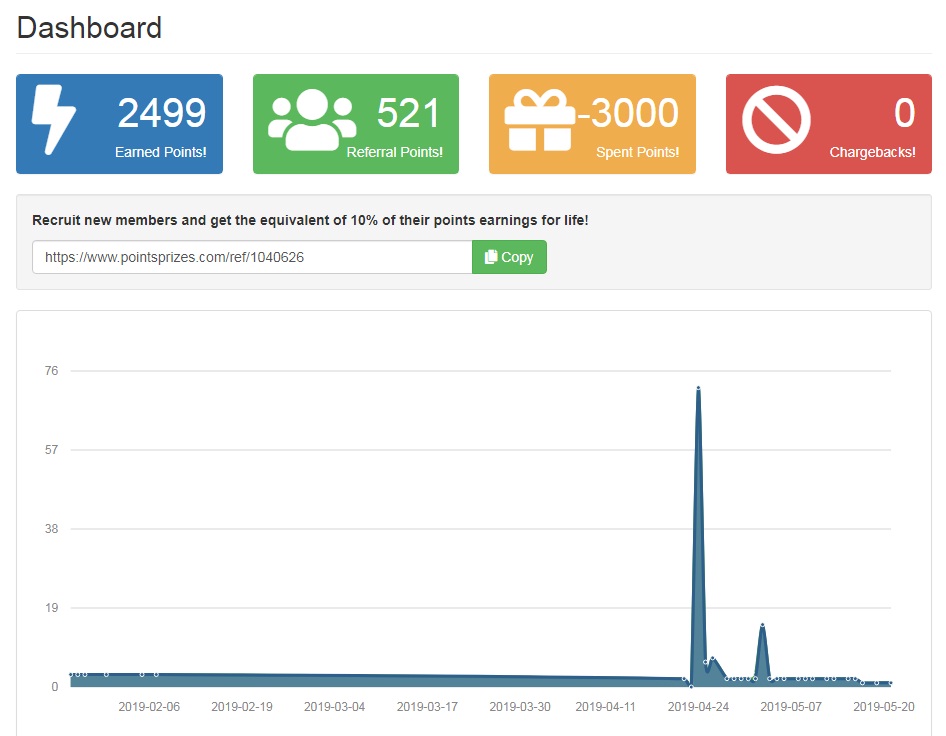Click the Chargebacks! label
Screen dimensions: 946x736
click(872, 153)
